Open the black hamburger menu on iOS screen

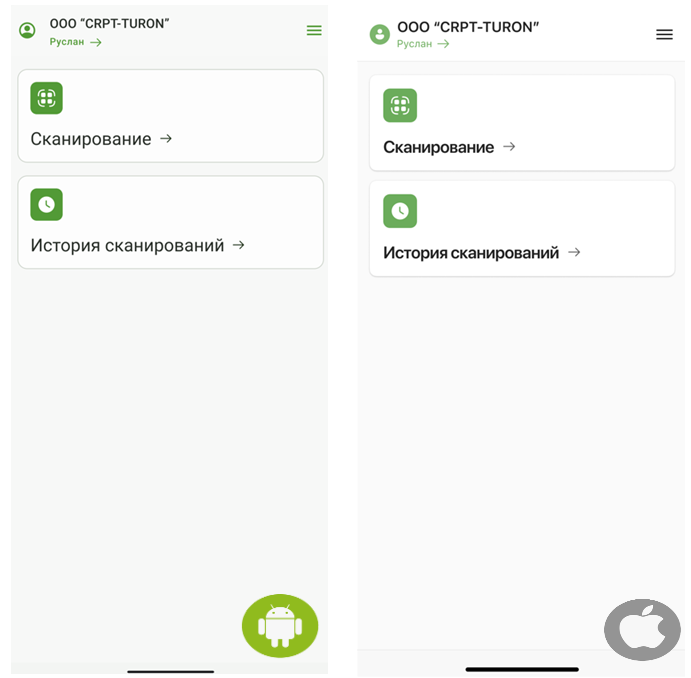point(664,34)
